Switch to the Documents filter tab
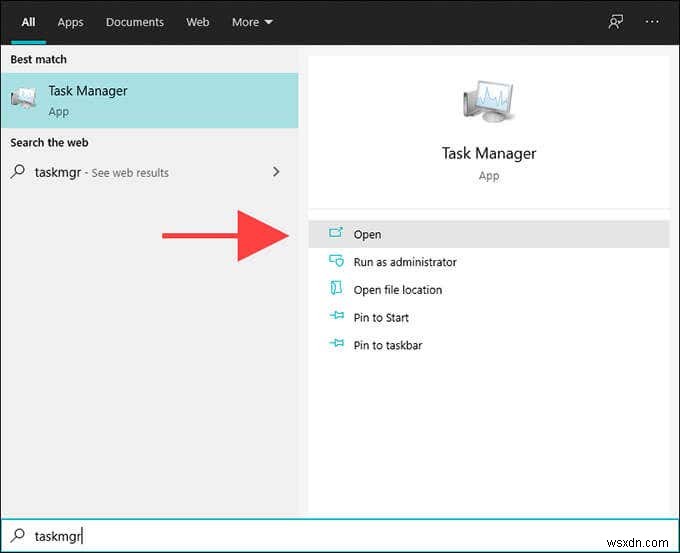 (134, 22)
